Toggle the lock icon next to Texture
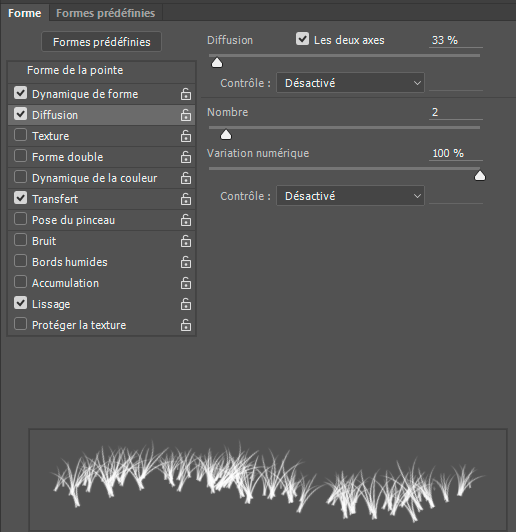This screenshot has width=516, height=532. (186, 136)
